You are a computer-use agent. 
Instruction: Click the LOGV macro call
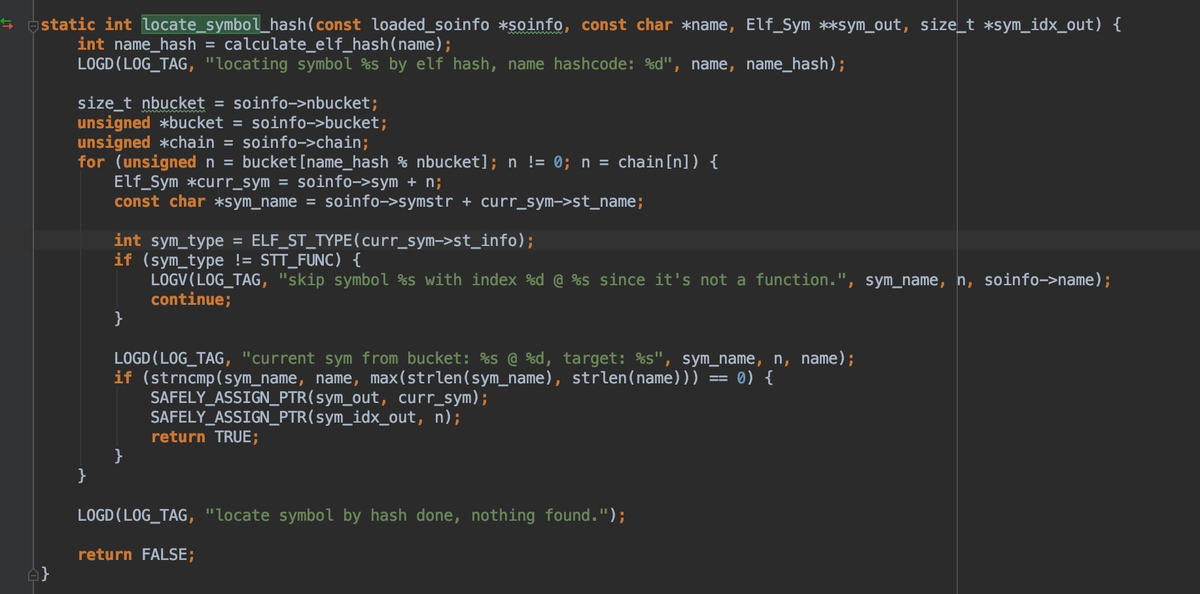pyautogui.click(x=169, y=280)
